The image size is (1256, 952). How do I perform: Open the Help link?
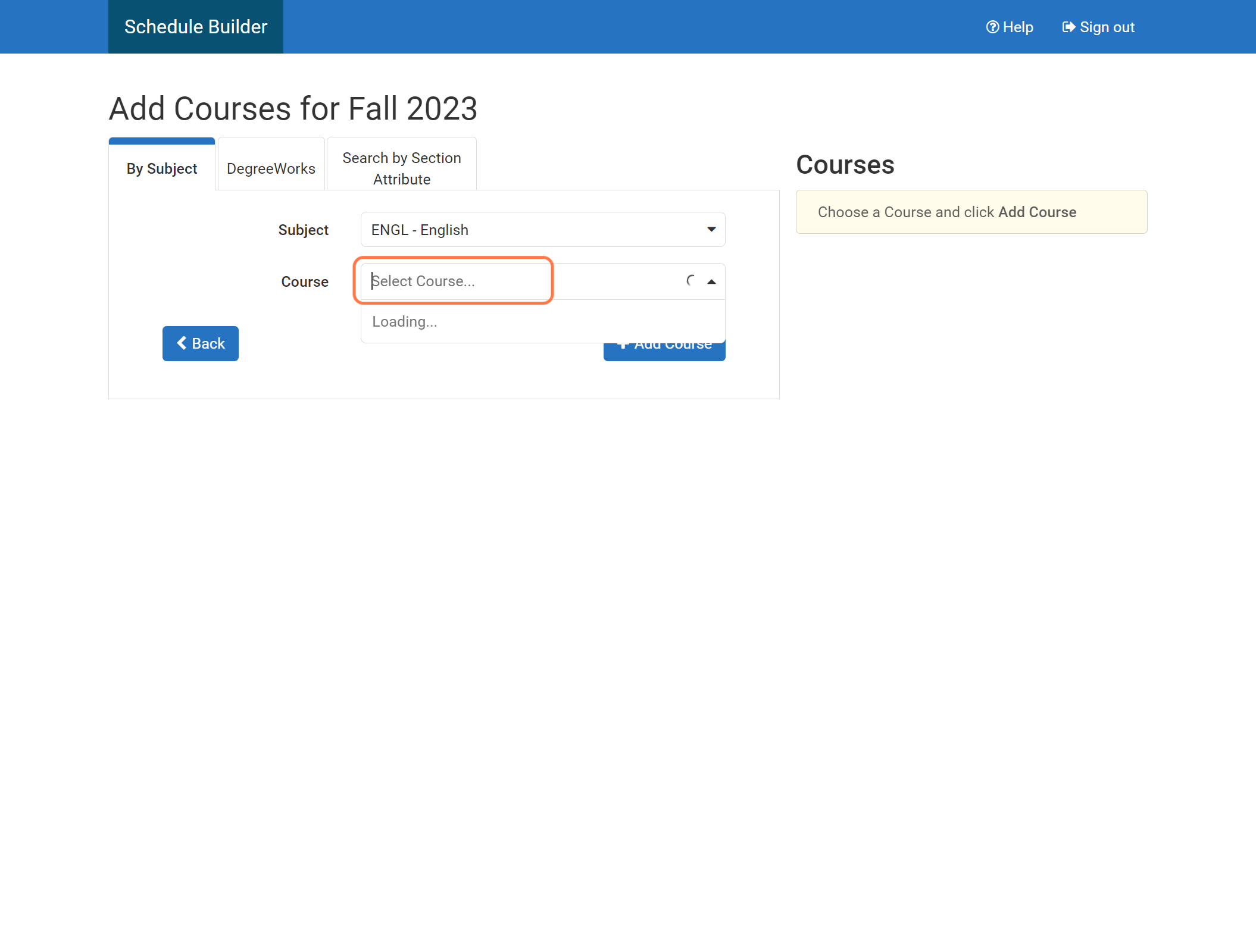click(x=1010, y=27)
